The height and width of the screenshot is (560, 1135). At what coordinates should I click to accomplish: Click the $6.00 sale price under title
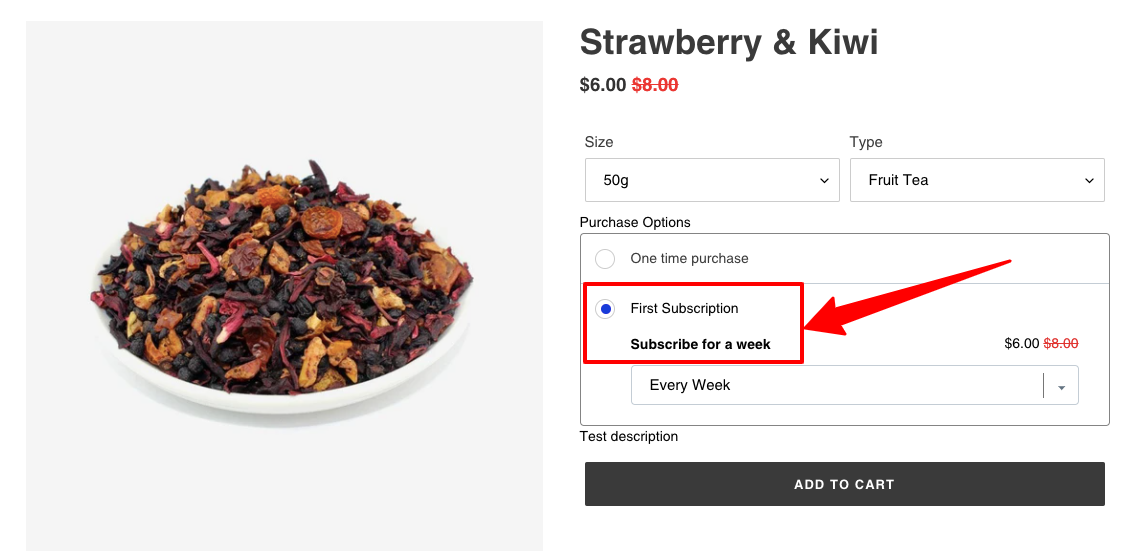click(x=602, y=85)
